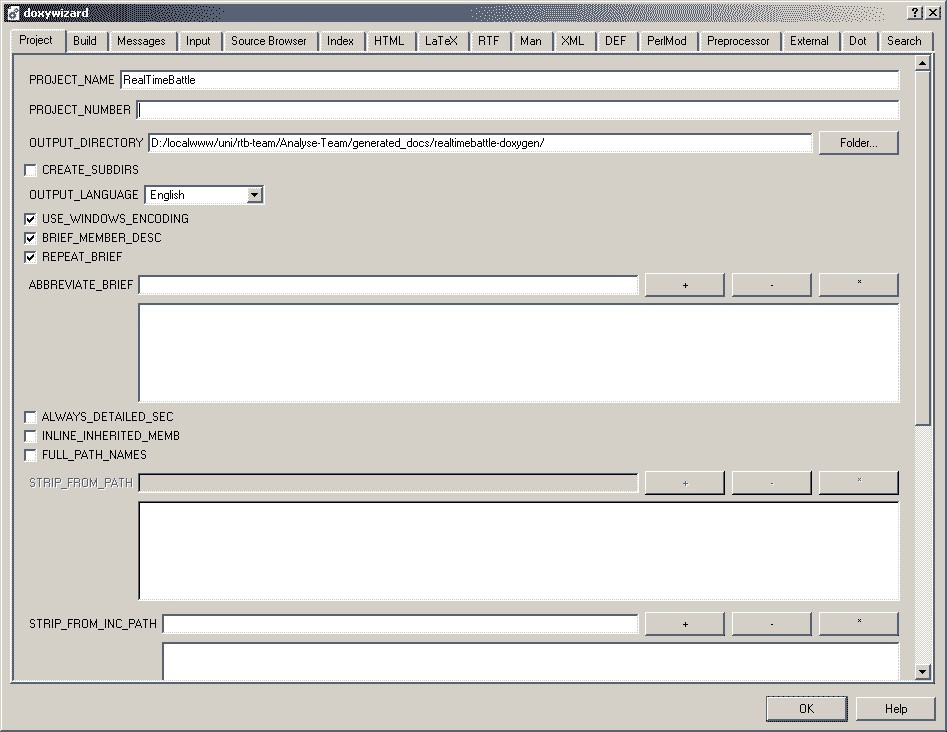Disable the REPEAT_BRIEF checkbox
947x732 pixels.
30,257
